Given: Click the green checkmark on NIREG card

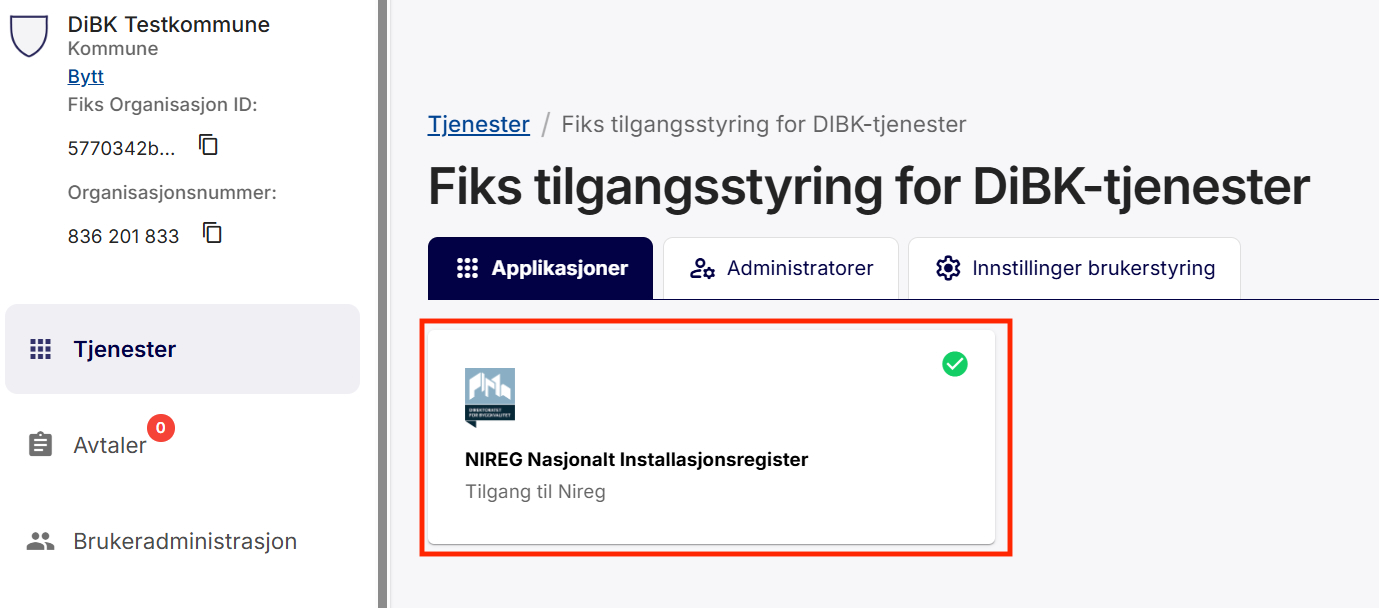Looking at the screenshot, I should [x=954, y=364].
